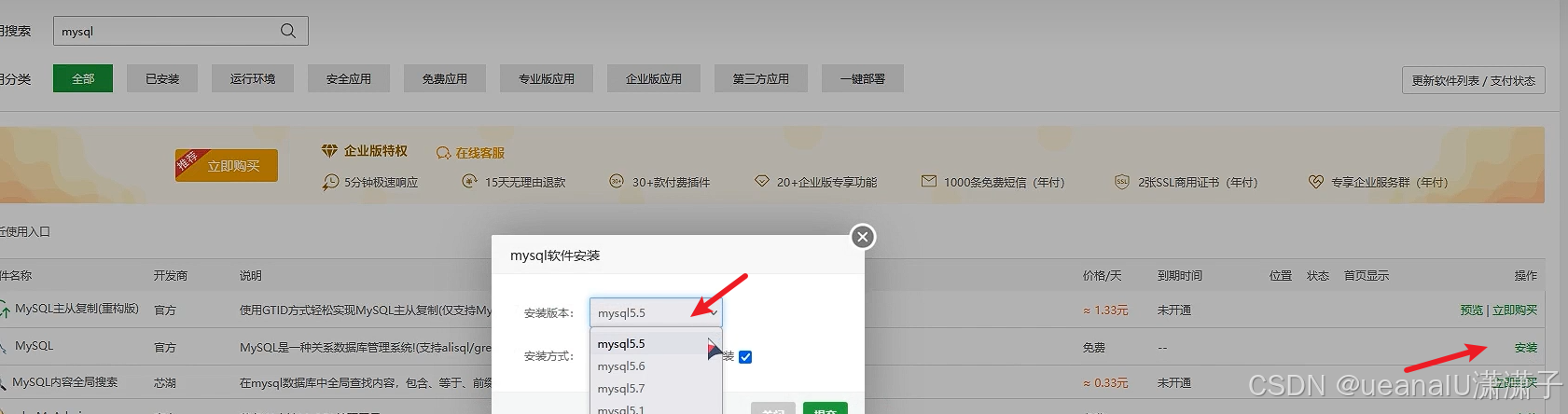Click 安装 link in MySQL row
This screenshot has width=1568, height=414.
click(x=1526, y=347)
